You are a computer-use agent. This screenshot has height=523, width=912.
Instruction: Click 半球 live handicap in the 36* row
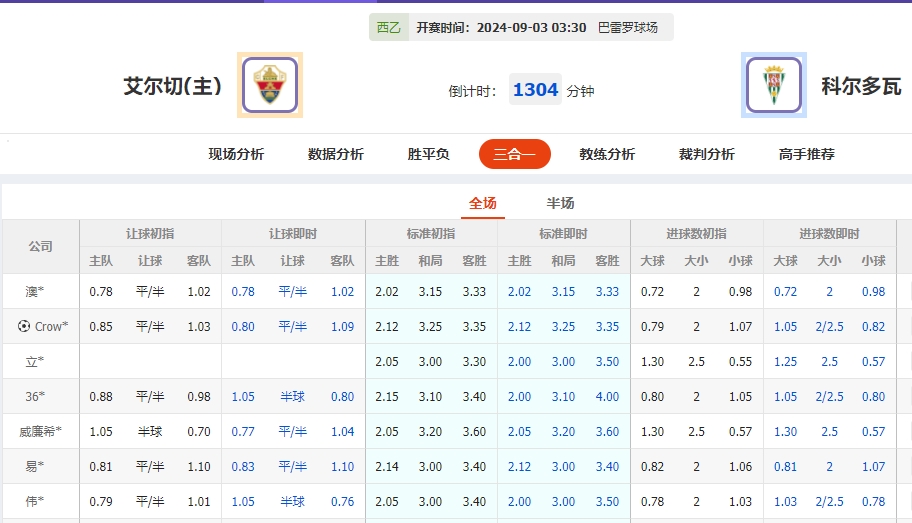292,396
